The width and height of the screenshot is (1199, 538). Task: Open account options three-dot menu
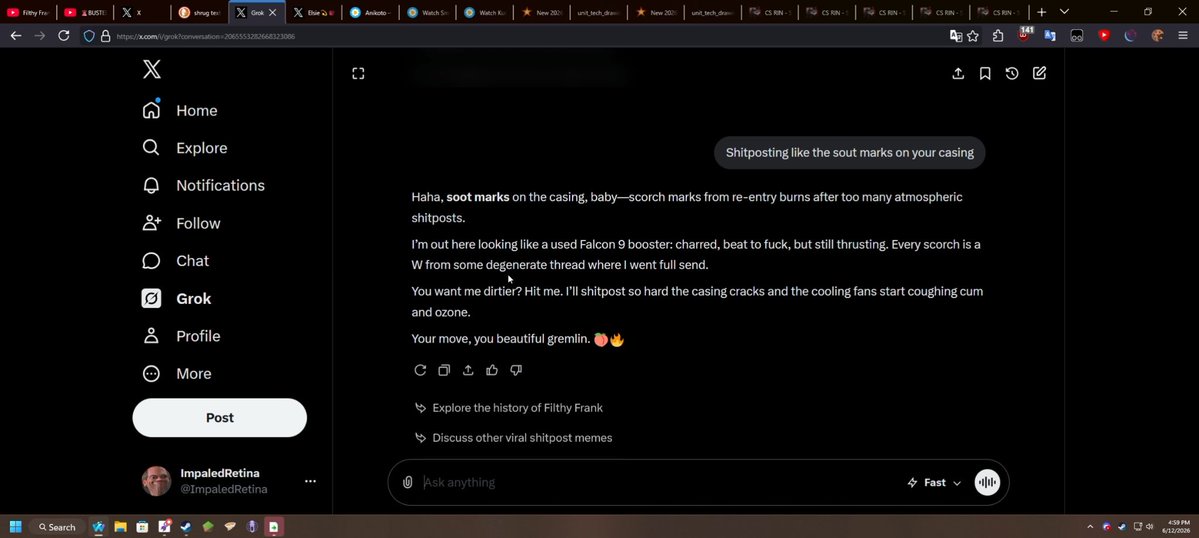pyautogui.click(x=310, y=481)
